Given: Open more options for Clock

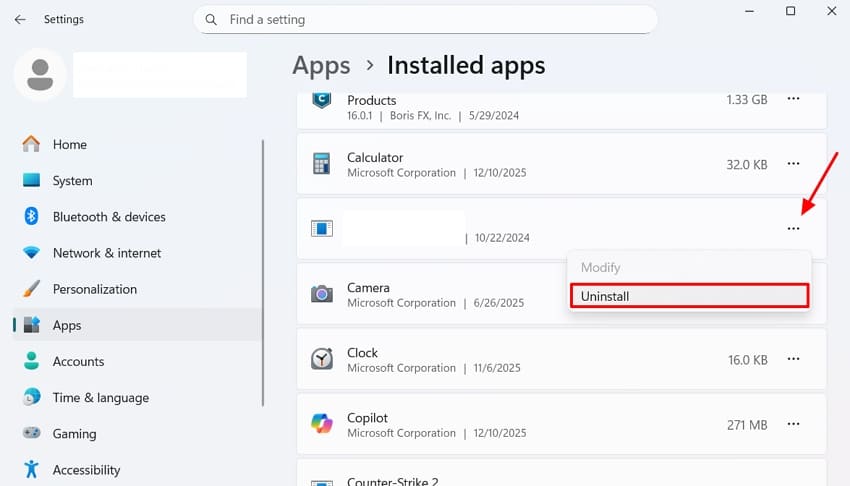Looking at the screenshot, I should pyautogui.click(x=793, y=359).
